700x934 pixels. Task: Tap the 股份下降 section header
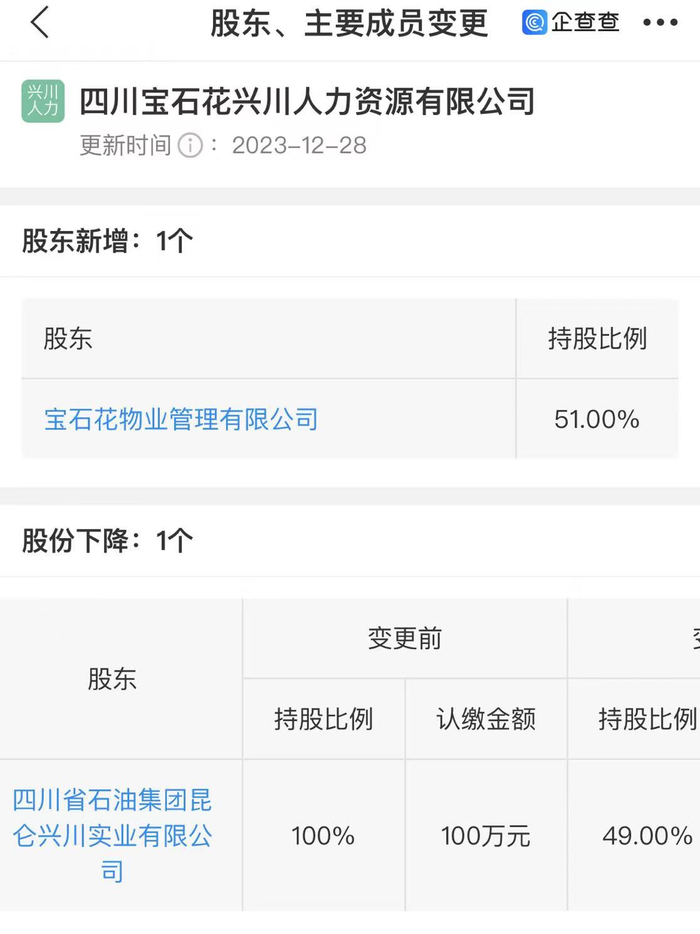[x=108, y=541]
